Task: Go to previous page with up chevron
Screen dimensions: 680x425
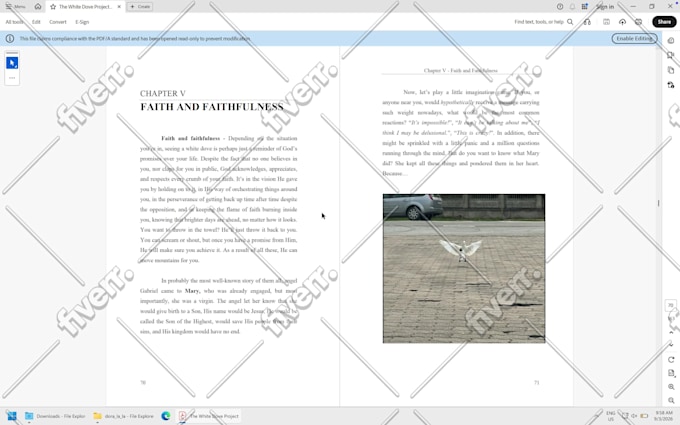Action: point(671,332)
